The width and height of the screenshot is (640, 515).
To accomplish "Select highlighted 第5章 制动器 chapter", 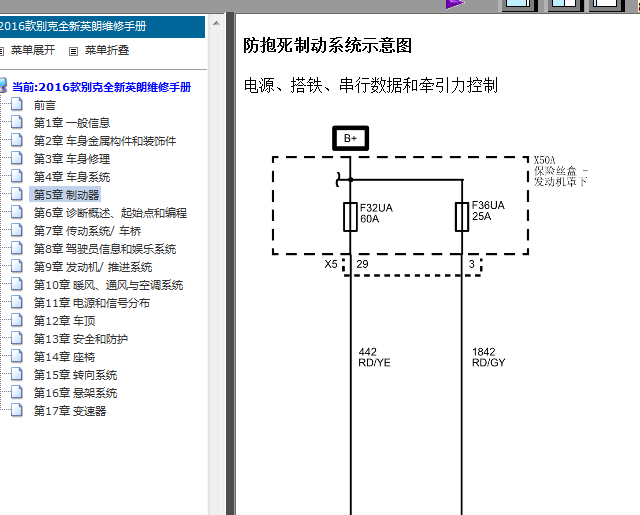I will 66,195.
